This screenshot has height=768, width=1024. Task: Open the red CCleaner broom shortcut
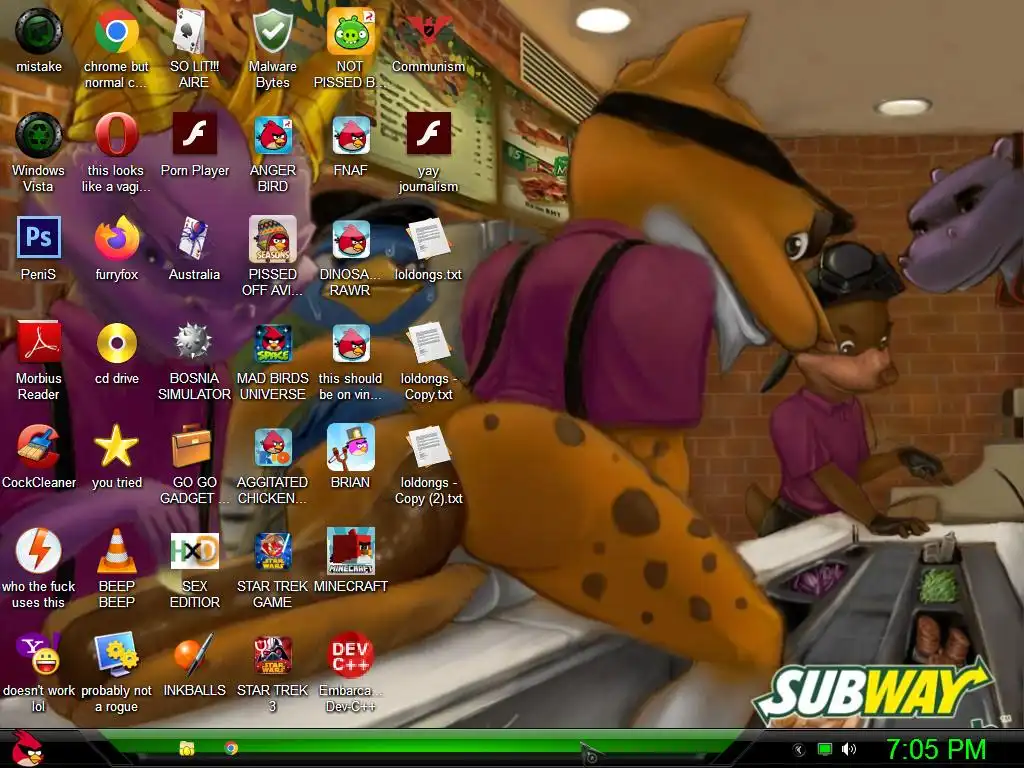click(x=39, y=447)
